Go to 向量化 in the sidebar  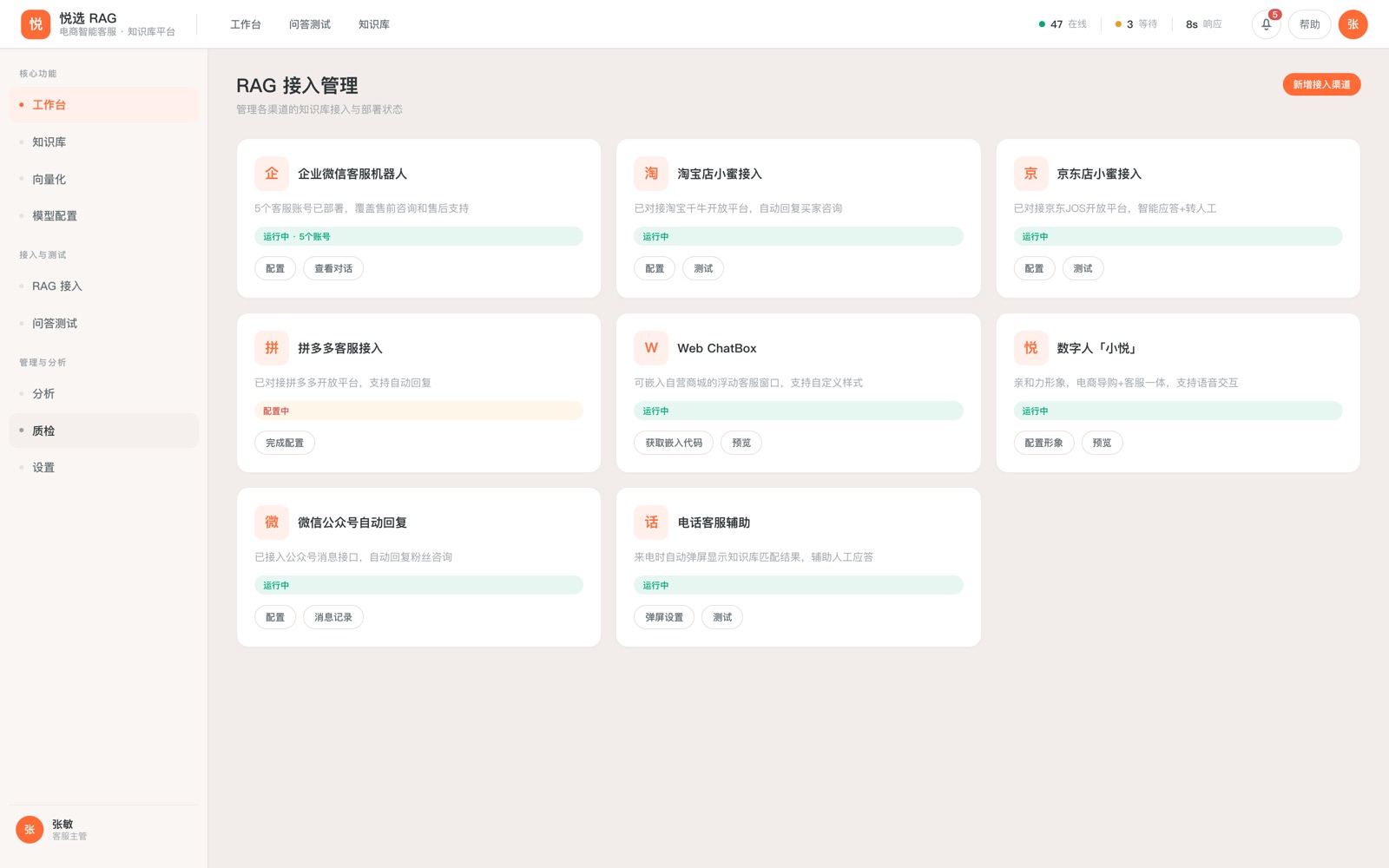click(104, 180)
